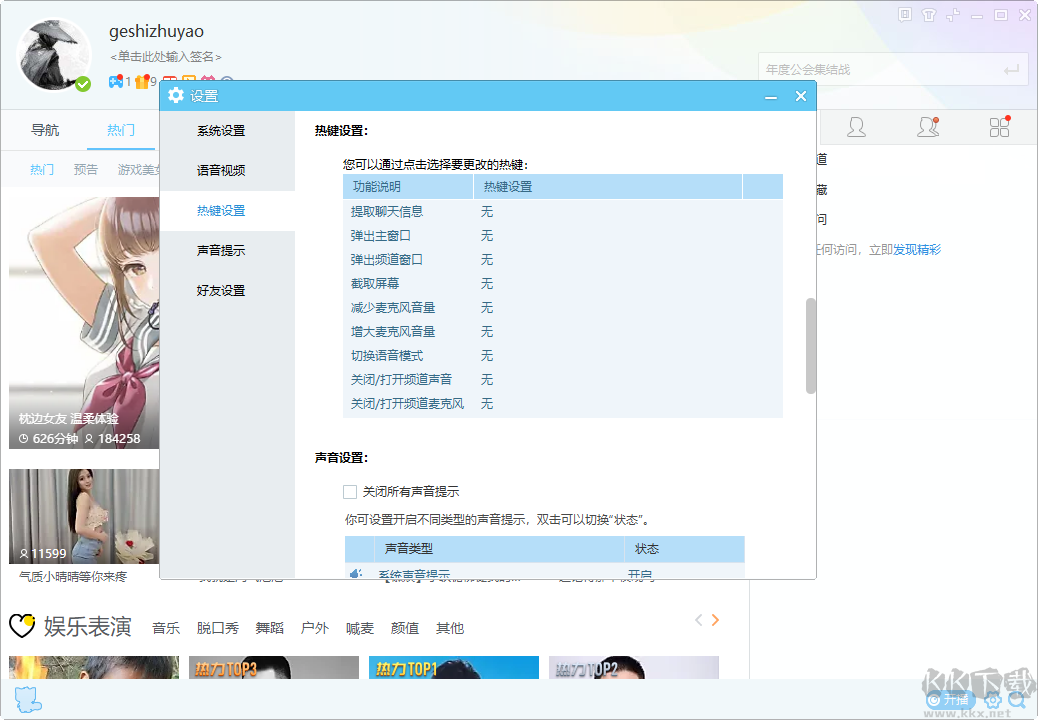Viewport: 1038px width, 720px height.
Task: Click the broadcast settings gear at bottom right
Action: point(992,700)
